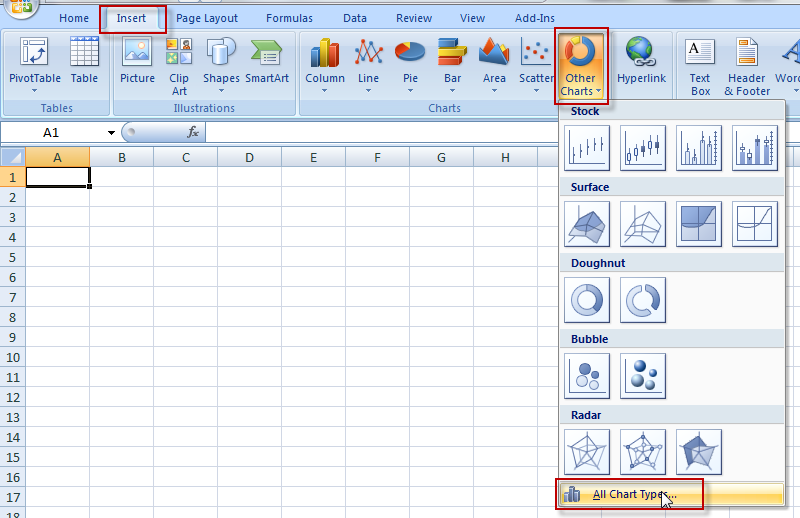
Task: Open the Area chart dropdown
Action: [494, 65]
